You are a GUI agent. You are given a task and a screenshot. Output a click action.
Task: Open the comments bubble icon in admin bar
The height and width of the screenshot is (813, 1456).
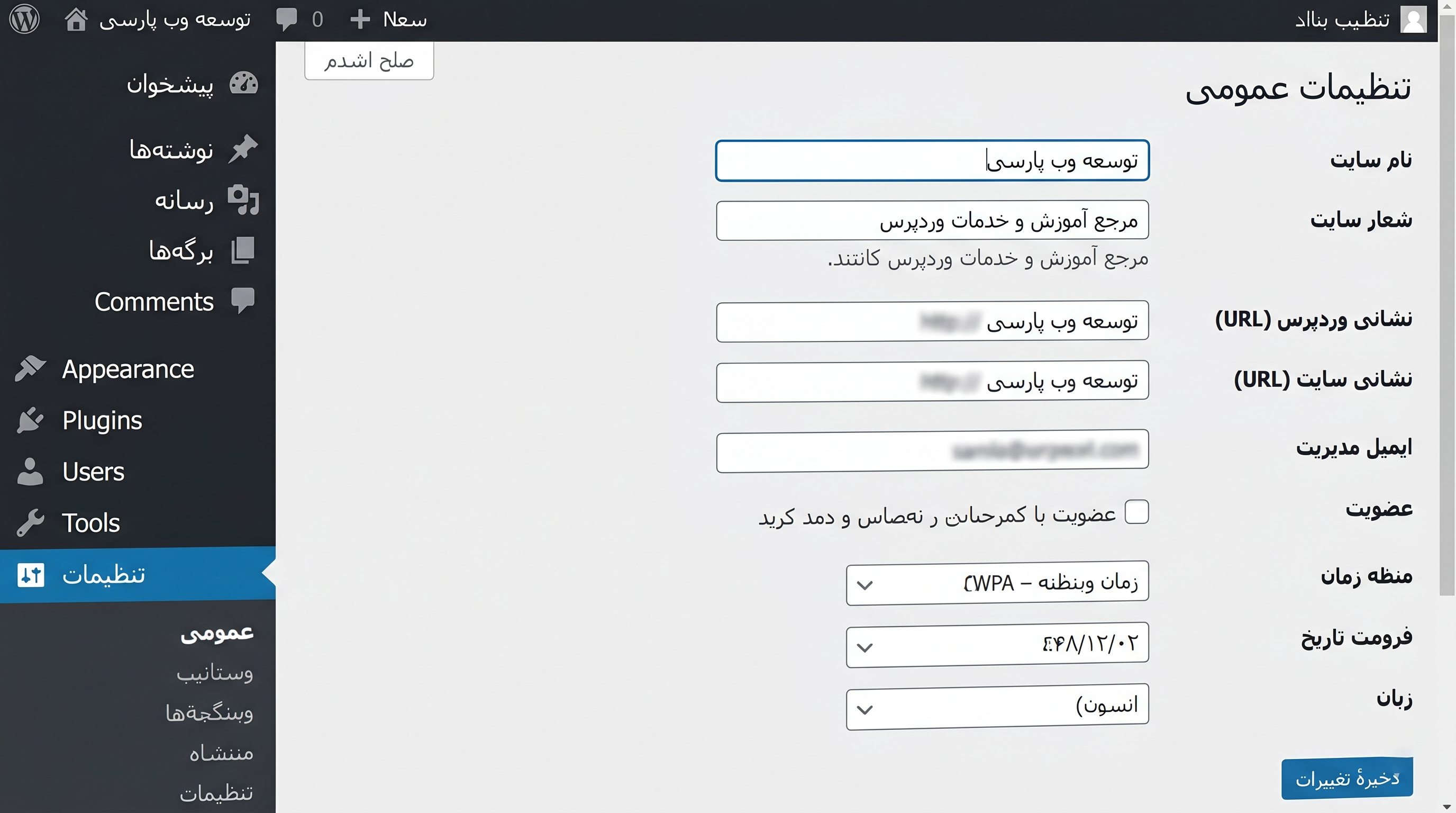[286, 20]
